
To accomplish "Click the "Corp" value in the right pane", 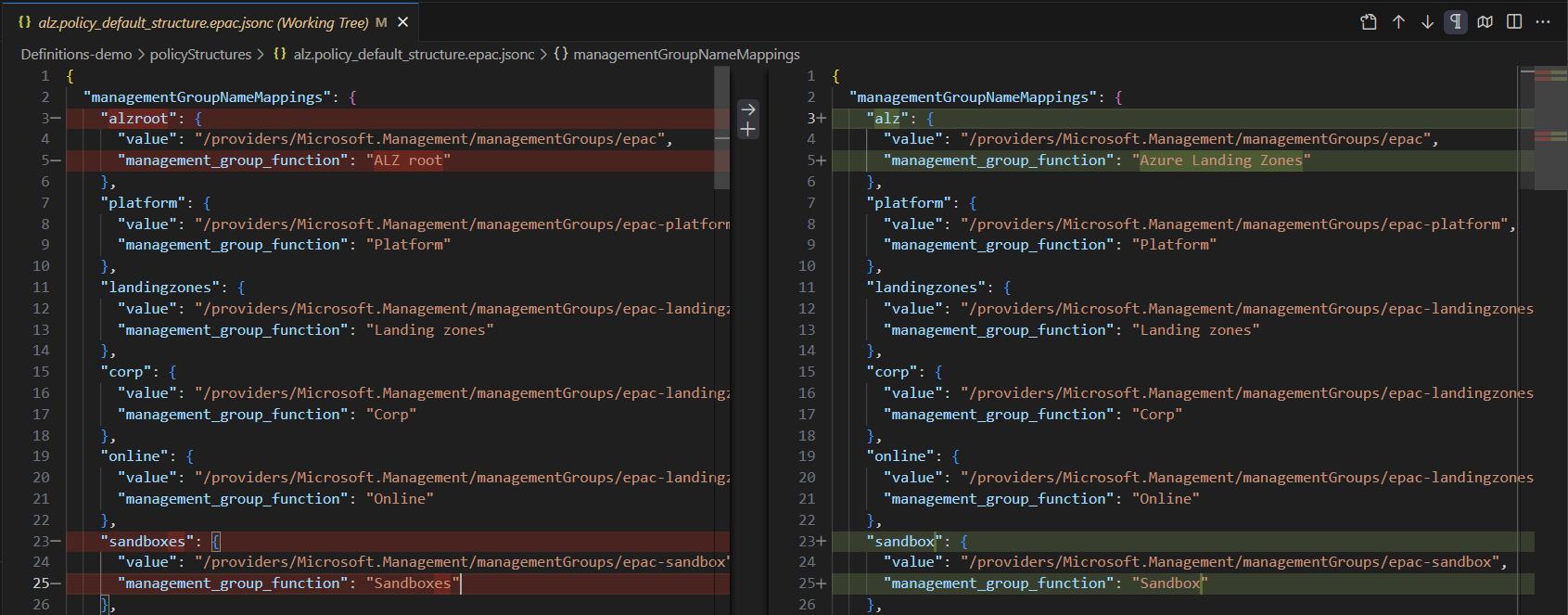I will click(x=1157, y=414).
